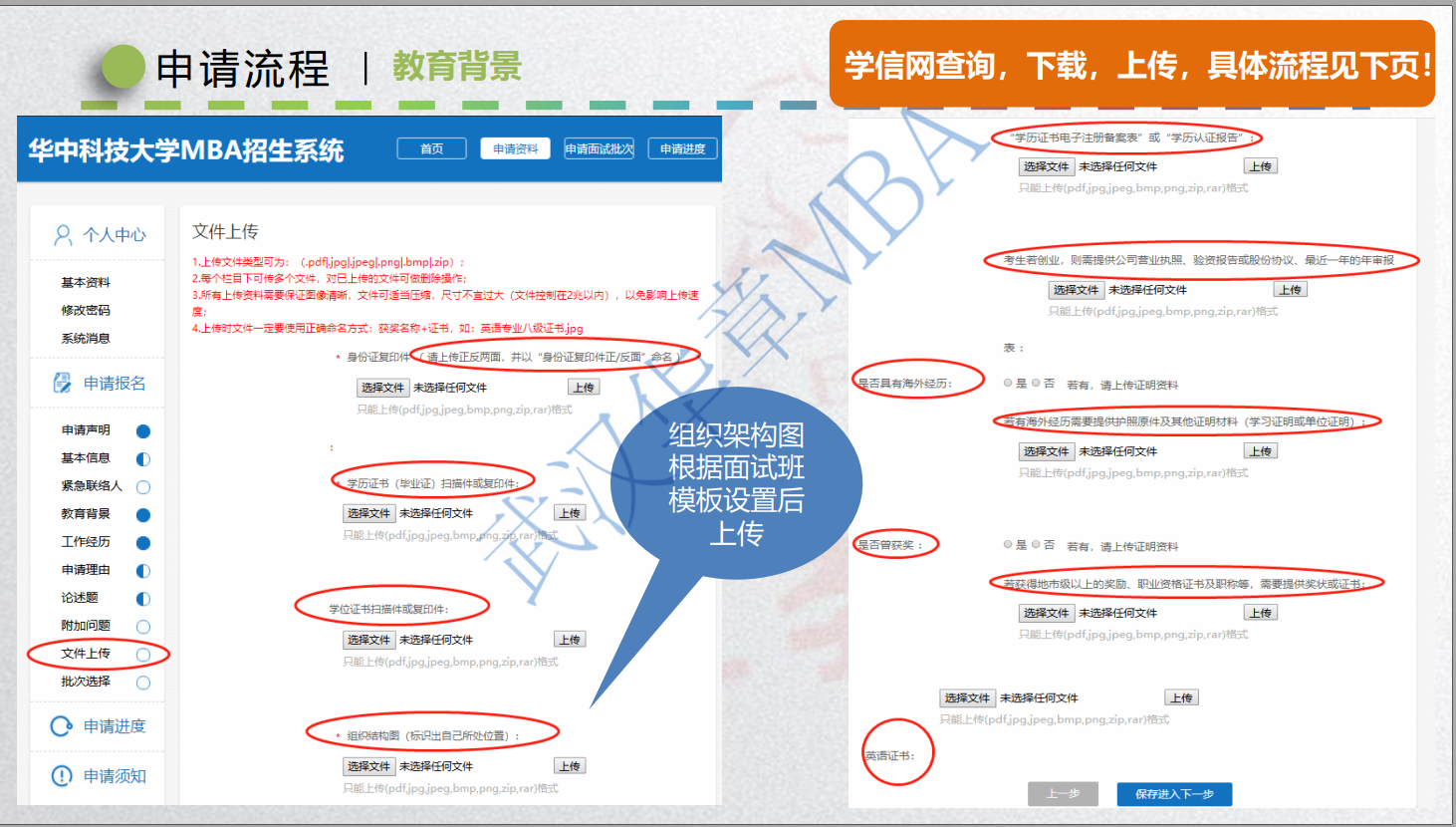Upload the 创业 营业执照 materials file

tap(1291, 290)
